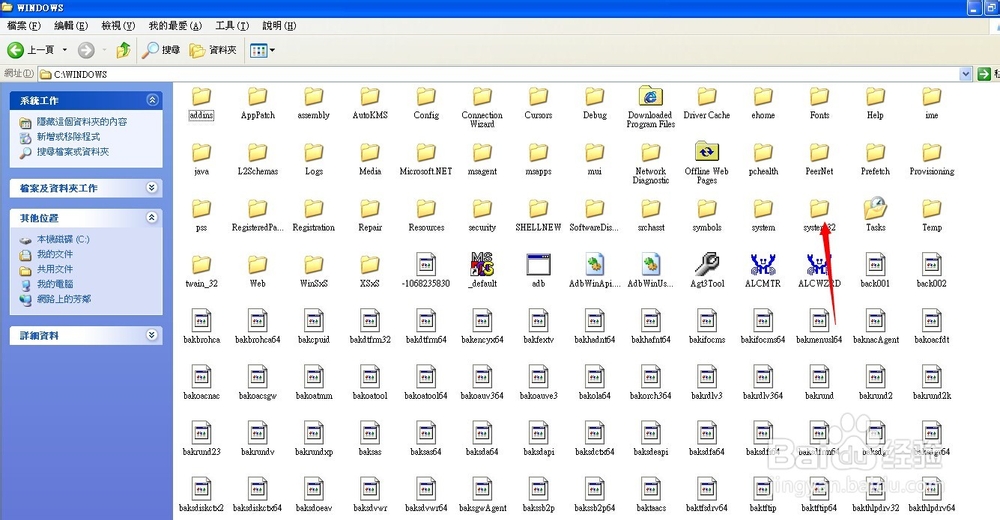Select the ALCMTR icon

(763, 264)
